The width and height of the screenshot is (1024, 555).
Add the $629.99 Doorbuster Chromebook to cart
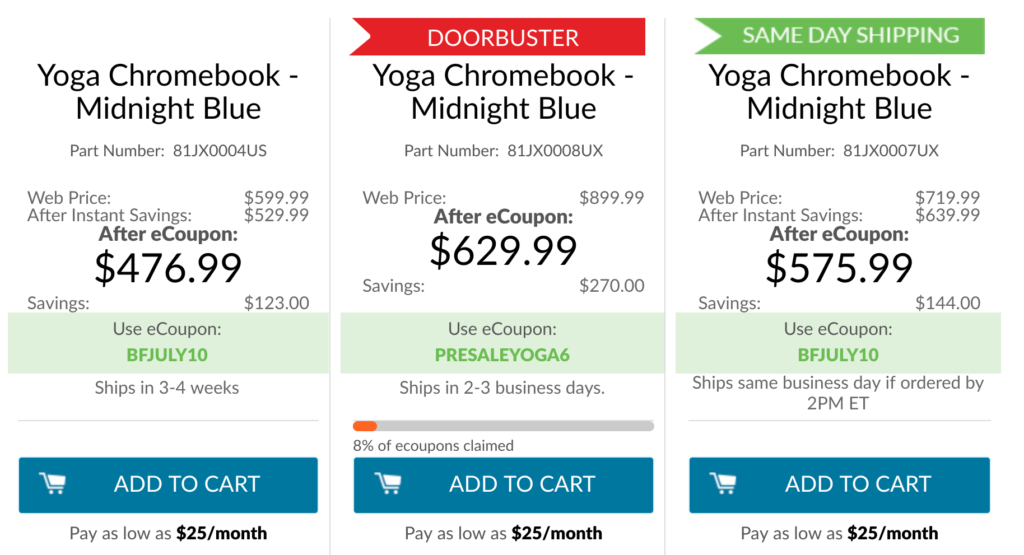504,484
